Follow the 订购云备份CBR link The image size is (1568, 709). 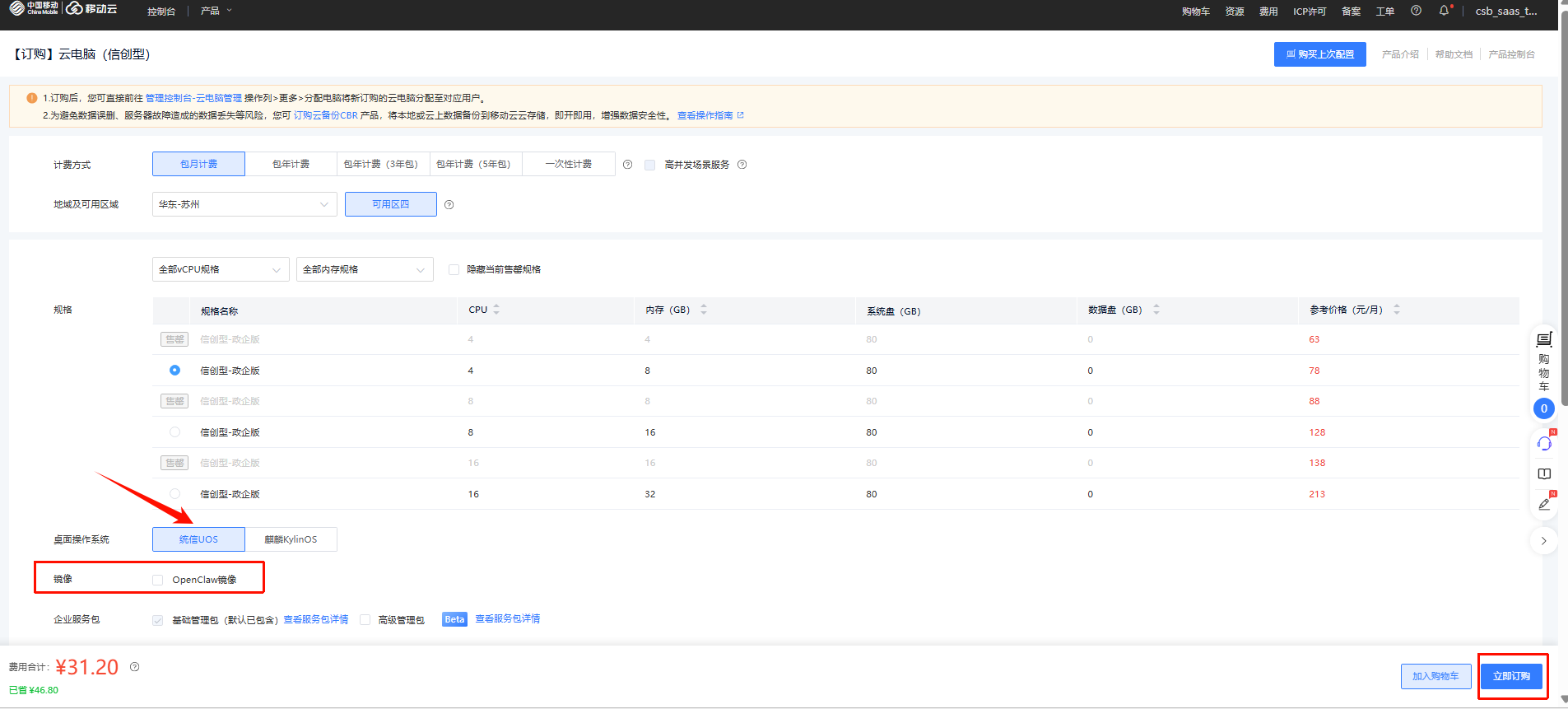[325, 115]
